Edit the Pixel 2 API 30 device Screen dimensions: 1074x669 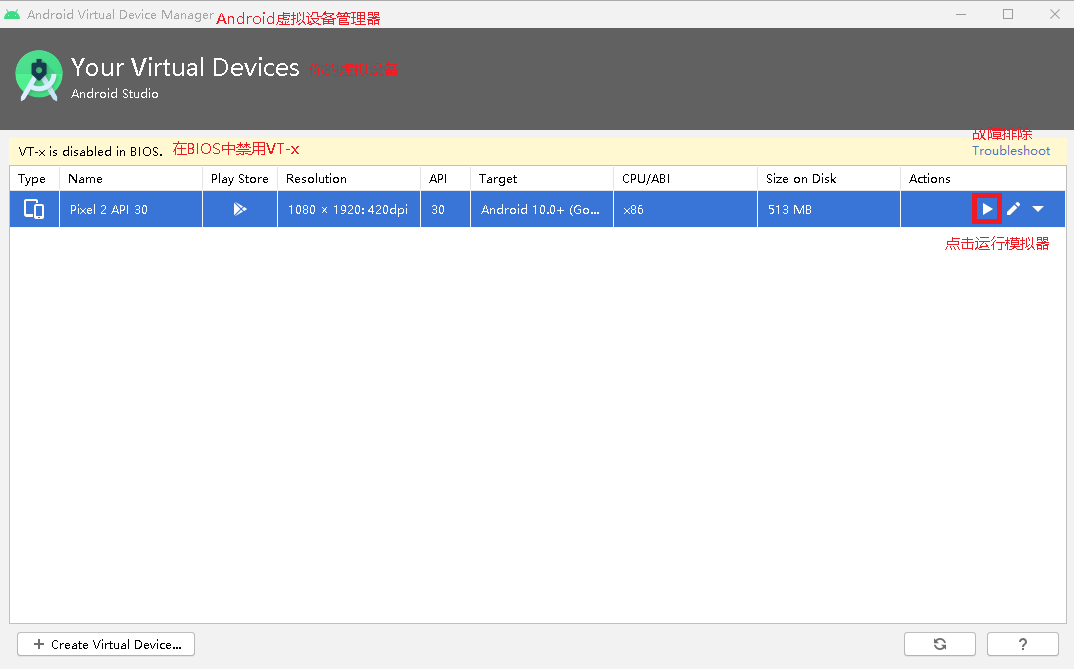click(x=1014, y=209)
